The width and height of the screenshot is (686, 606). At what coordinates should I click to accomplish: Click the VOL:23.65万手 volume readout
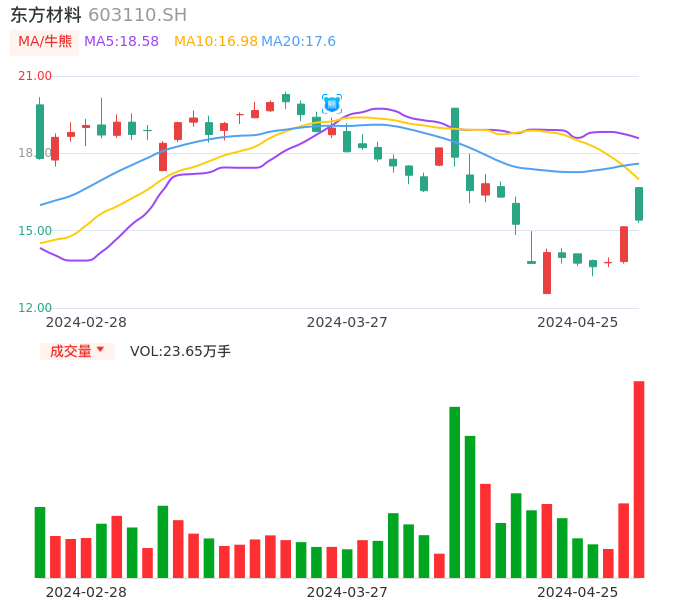click(x=180, y=351)
